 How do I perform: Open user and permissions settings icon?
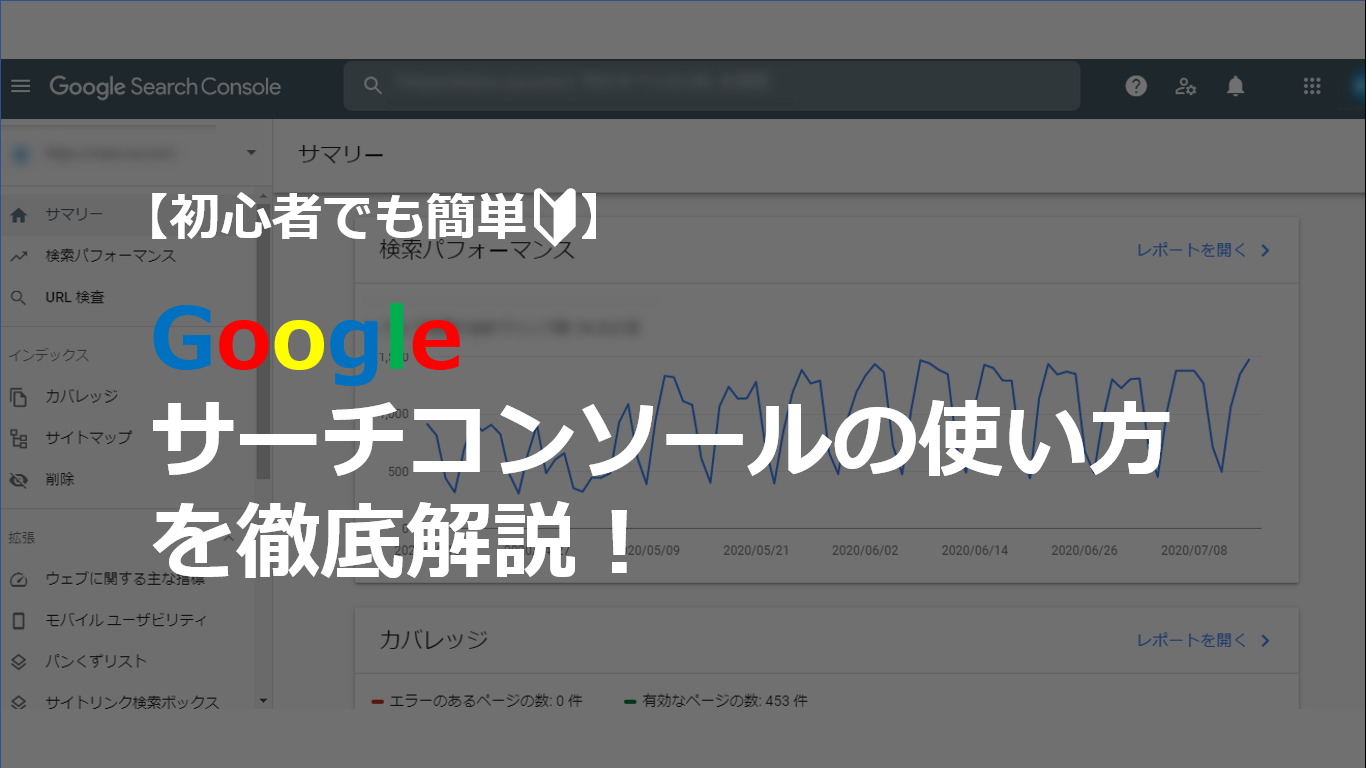tap(1186, 86)
